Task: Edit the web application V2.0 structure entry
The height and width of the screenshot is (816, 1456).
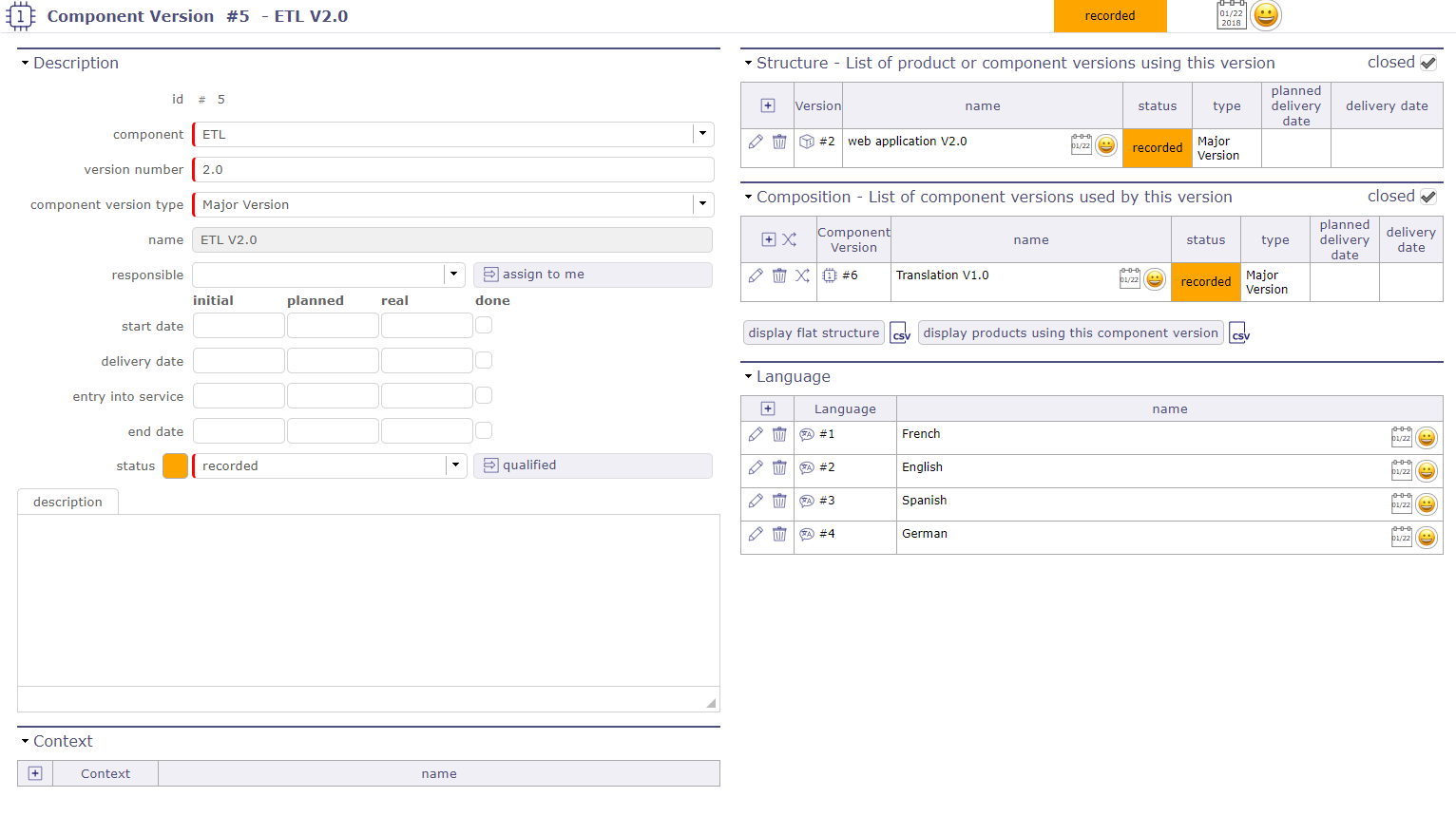Action: click(756, 141)
